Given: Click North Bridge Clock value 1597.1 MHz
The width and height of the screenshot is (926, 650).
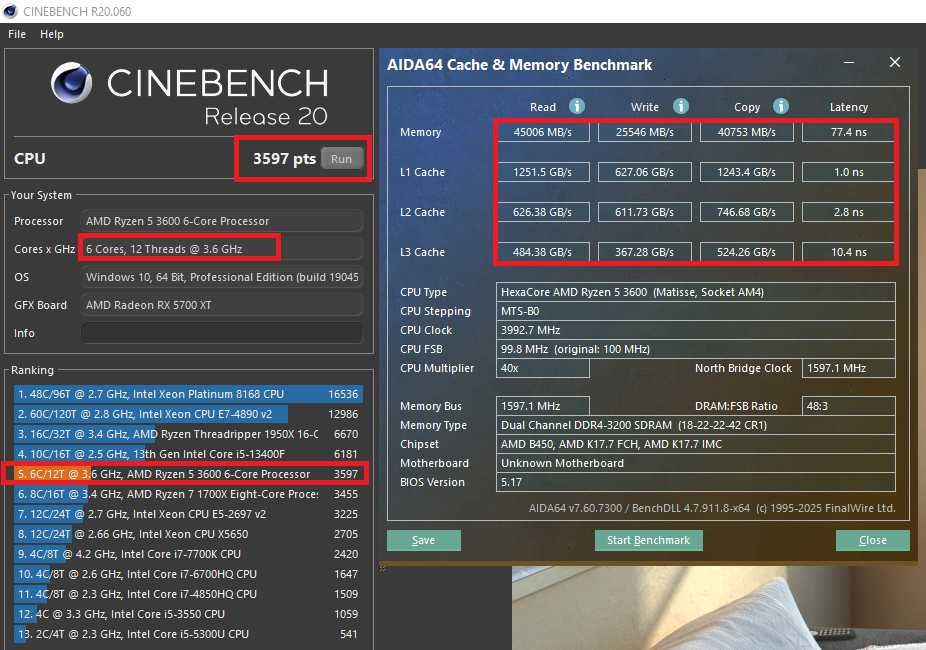Looking at the screenshot, I should click(849, 368).
